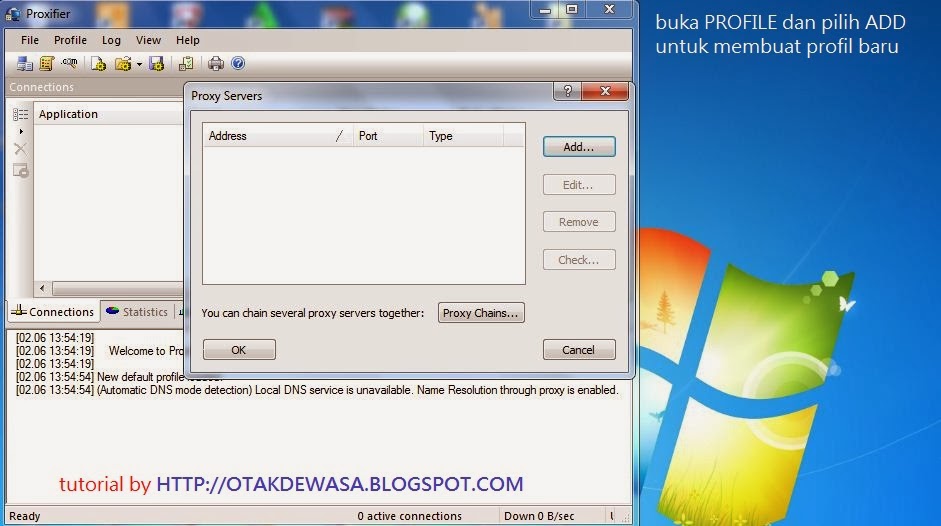
Task: Click Cancel in Proxy Servers dialog
Action: tap(579, 349)
